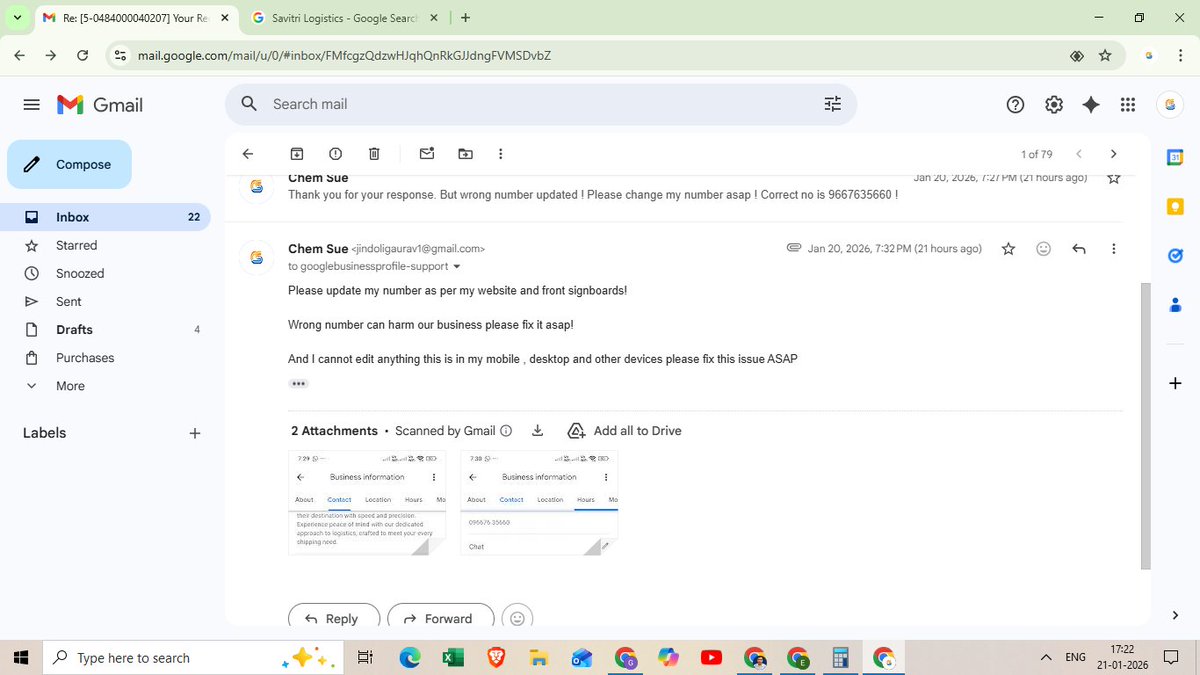Open the conversation toolbar More options menu
The height and width of the screenshot is (675, 1200).
coord(501,154)
